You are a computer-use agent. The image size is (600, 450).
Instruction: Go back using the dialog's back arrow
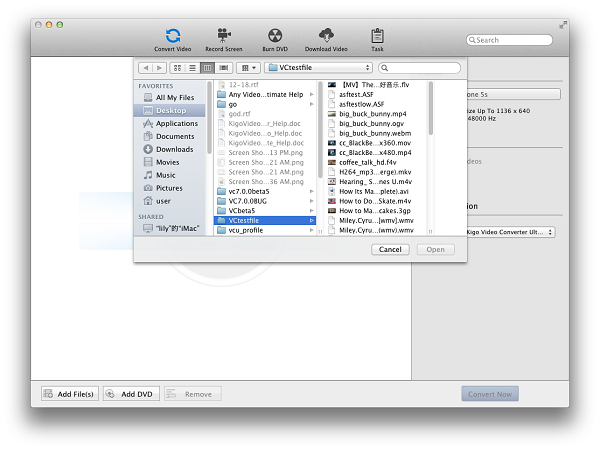click(146, 68)
